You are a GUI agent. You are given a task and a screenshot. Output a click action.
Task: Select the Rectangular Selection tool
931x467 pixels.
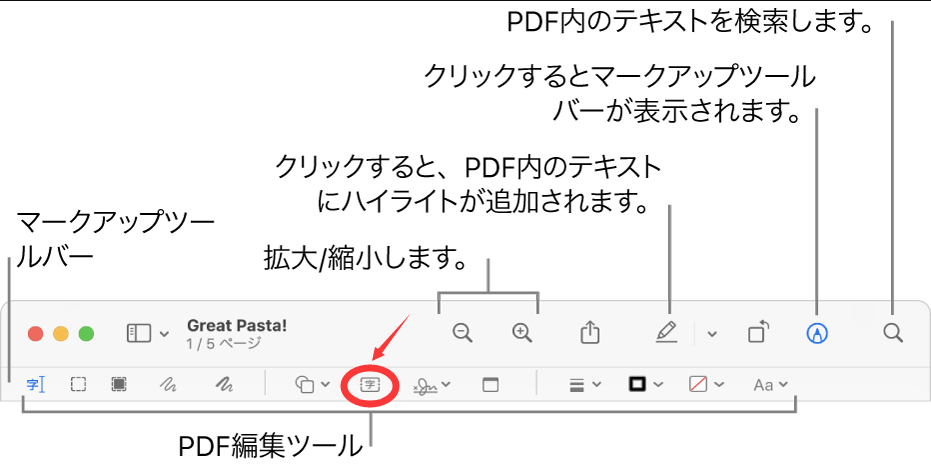78,385
